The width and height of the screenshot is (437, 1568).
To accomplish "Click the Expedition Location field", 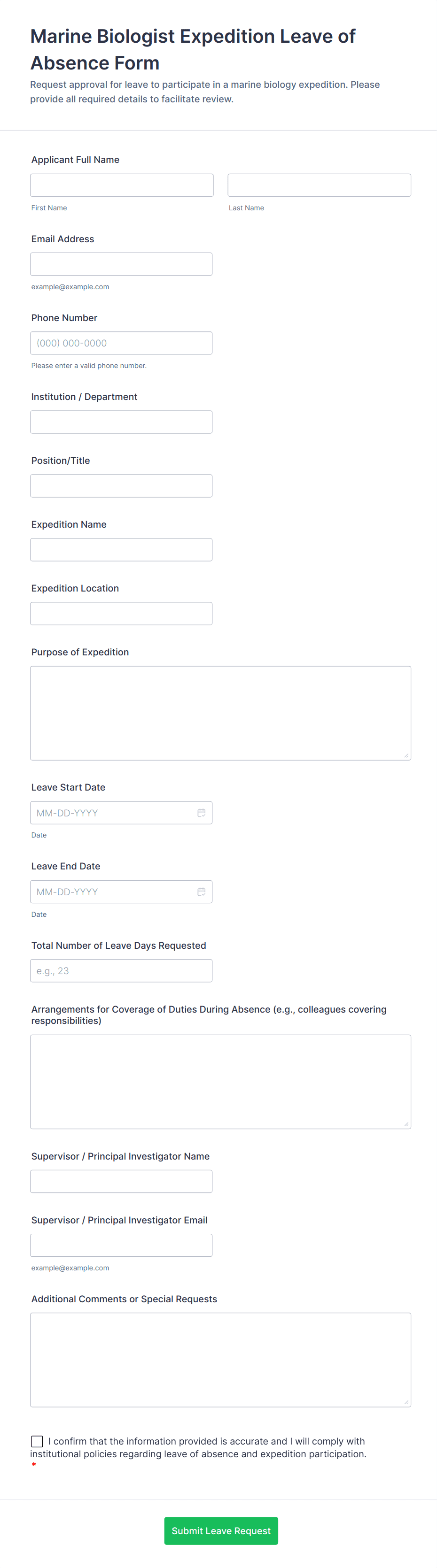I will (121, 614).
